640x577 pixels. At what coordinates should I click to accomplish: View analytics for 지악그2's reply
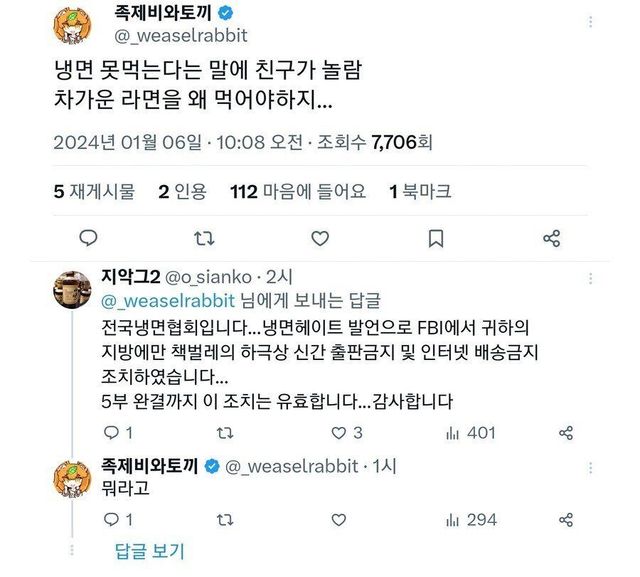click(453, 433)
